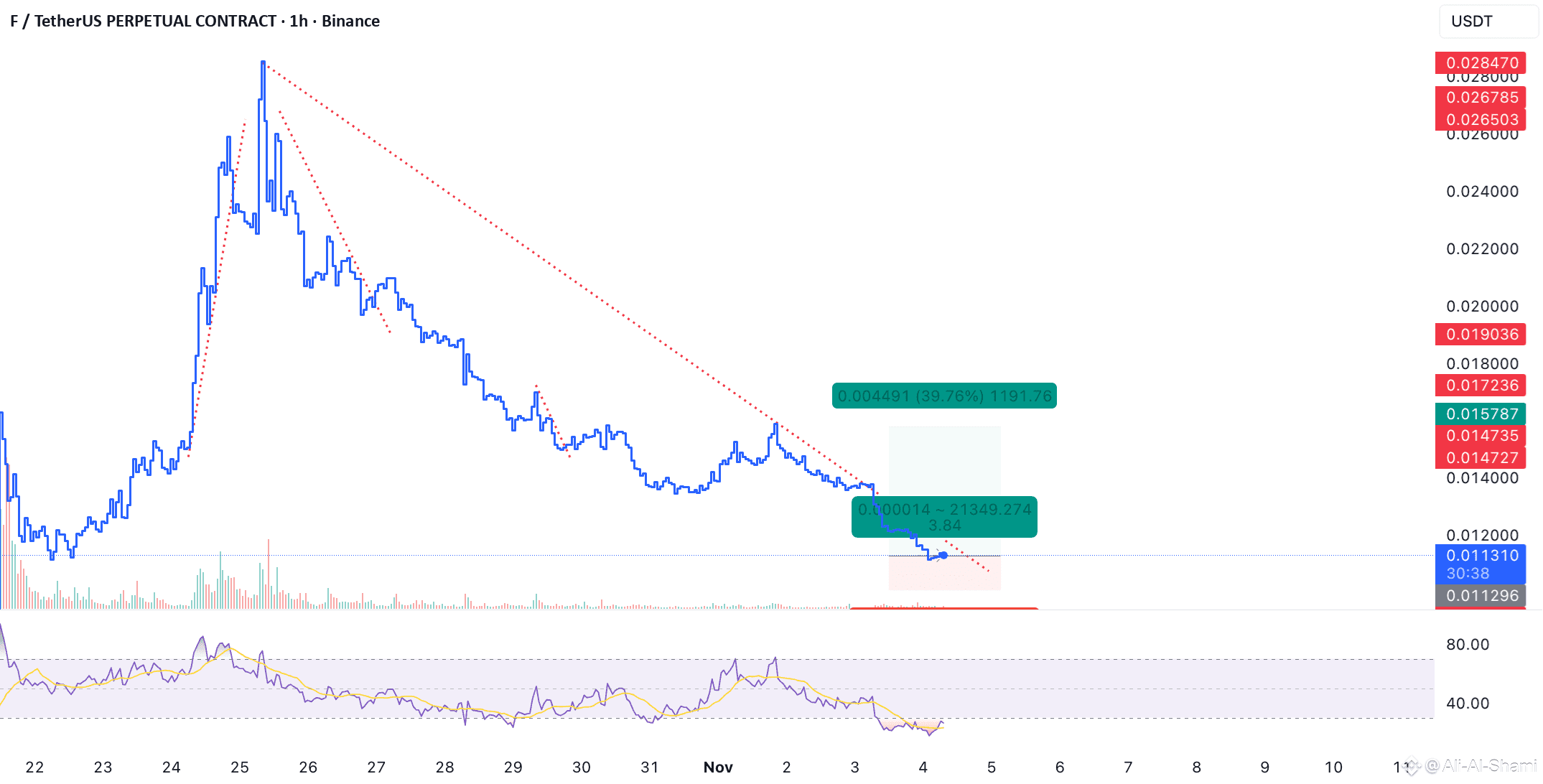Open the USDT currency selector

tap(1487, 22)
